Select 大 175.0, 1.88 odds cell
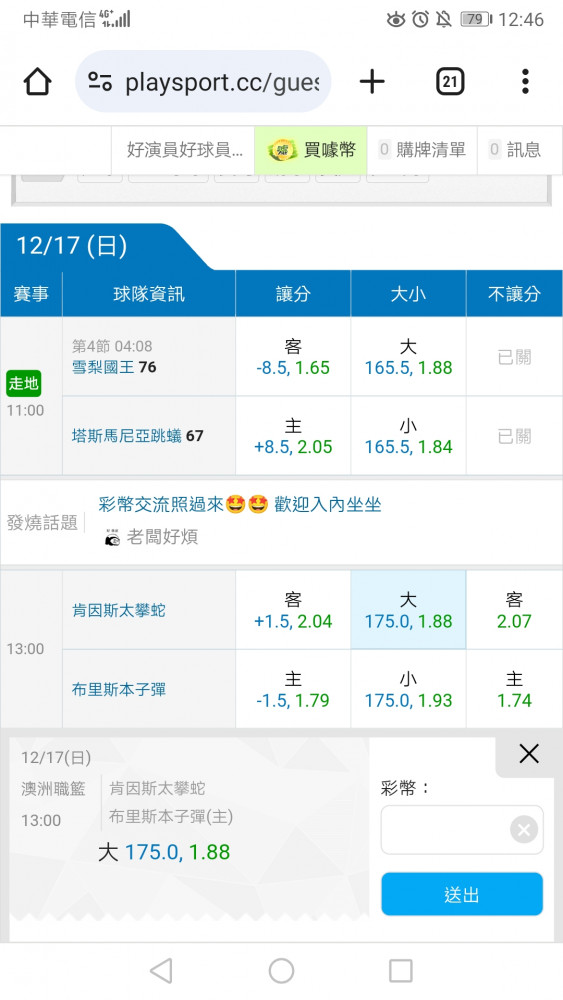The width and height of the screenshot is (563, 1000). pos(408,610)
